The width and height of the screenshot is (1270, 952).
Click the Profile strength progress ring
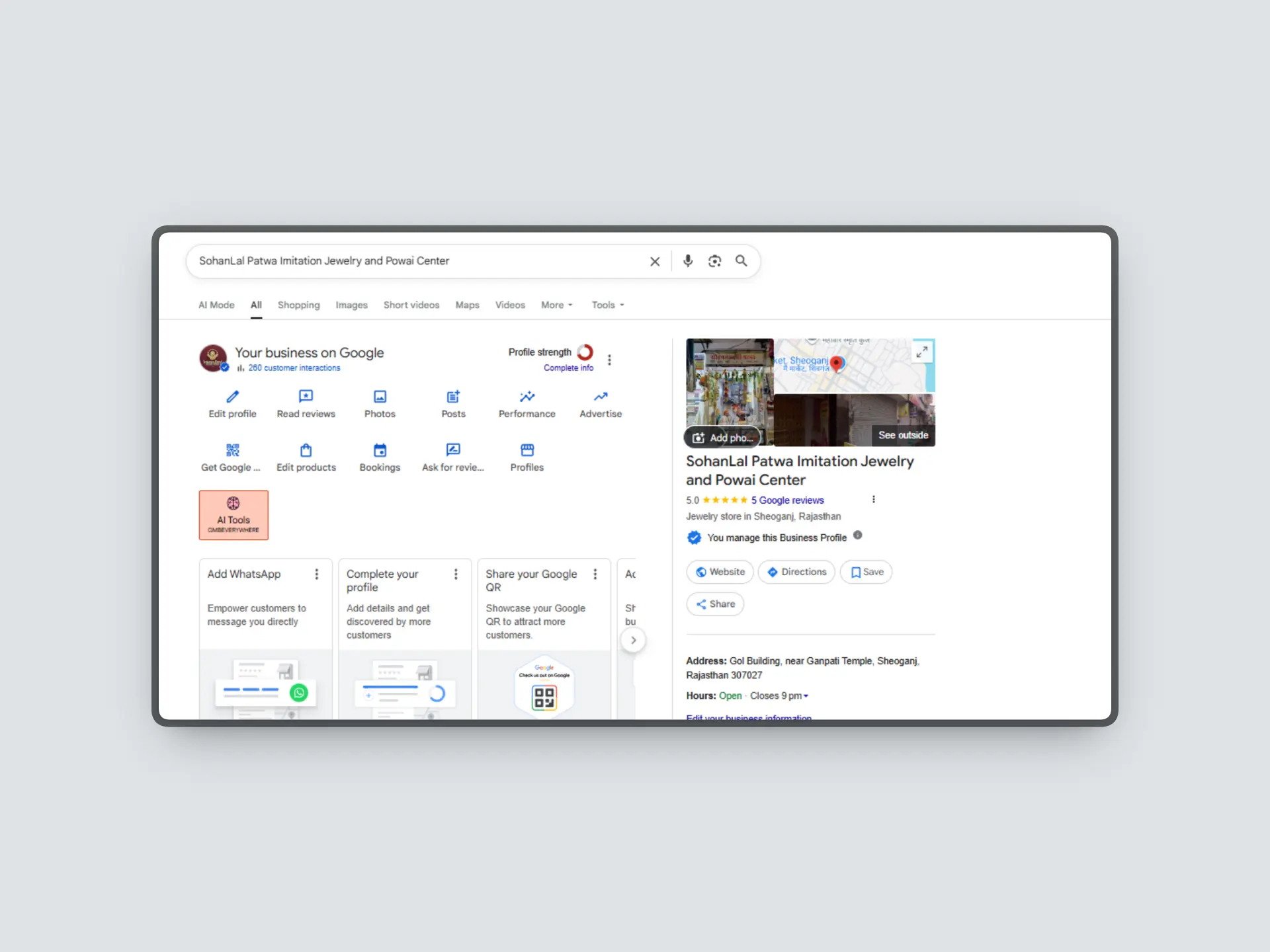pos(585,352)
